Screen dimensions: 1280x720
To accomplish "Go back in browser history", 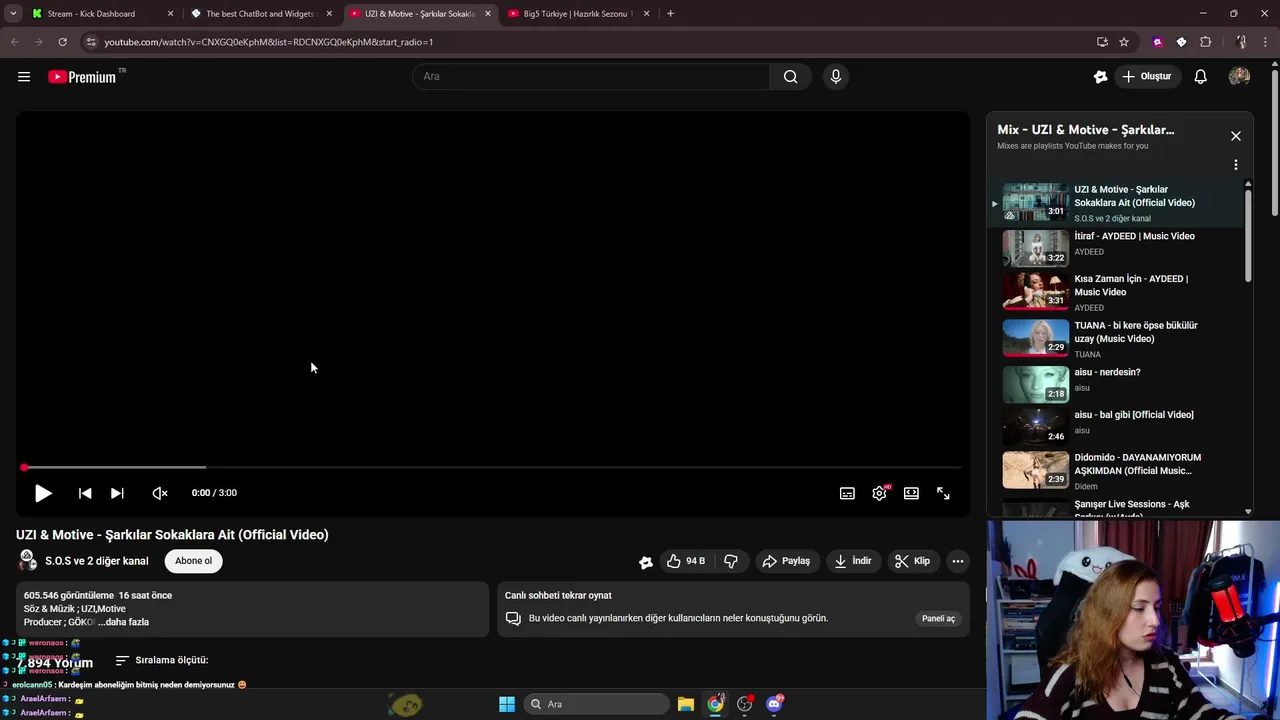I will tap(14, 42).
